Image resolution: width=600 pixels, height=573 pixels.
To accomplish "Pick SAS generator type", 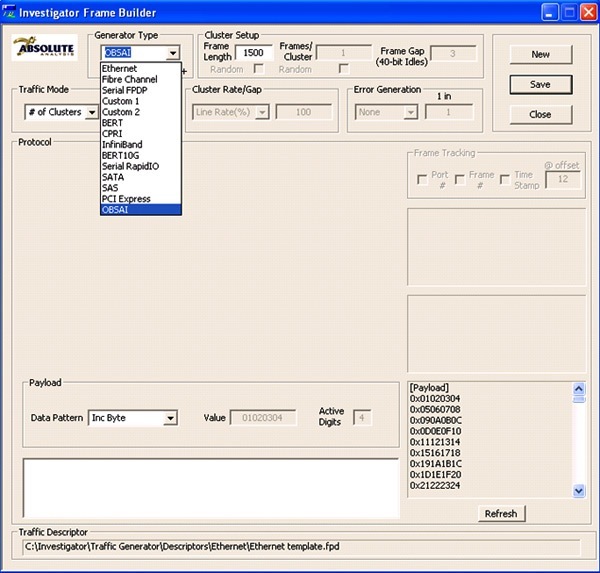I will (x=140, y=188).
